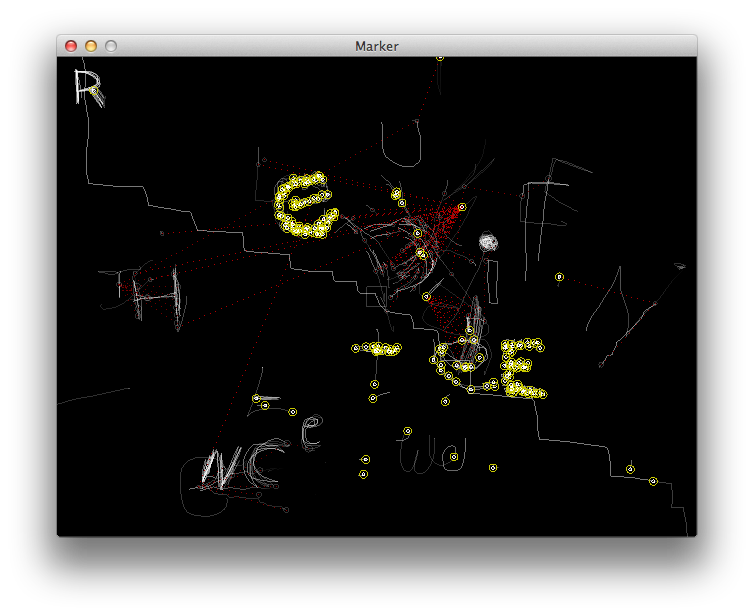Image resolution: width=754 pixels, height=616 pixels.
Task: Click the white handwritten letter R
Action: (86, 87)
